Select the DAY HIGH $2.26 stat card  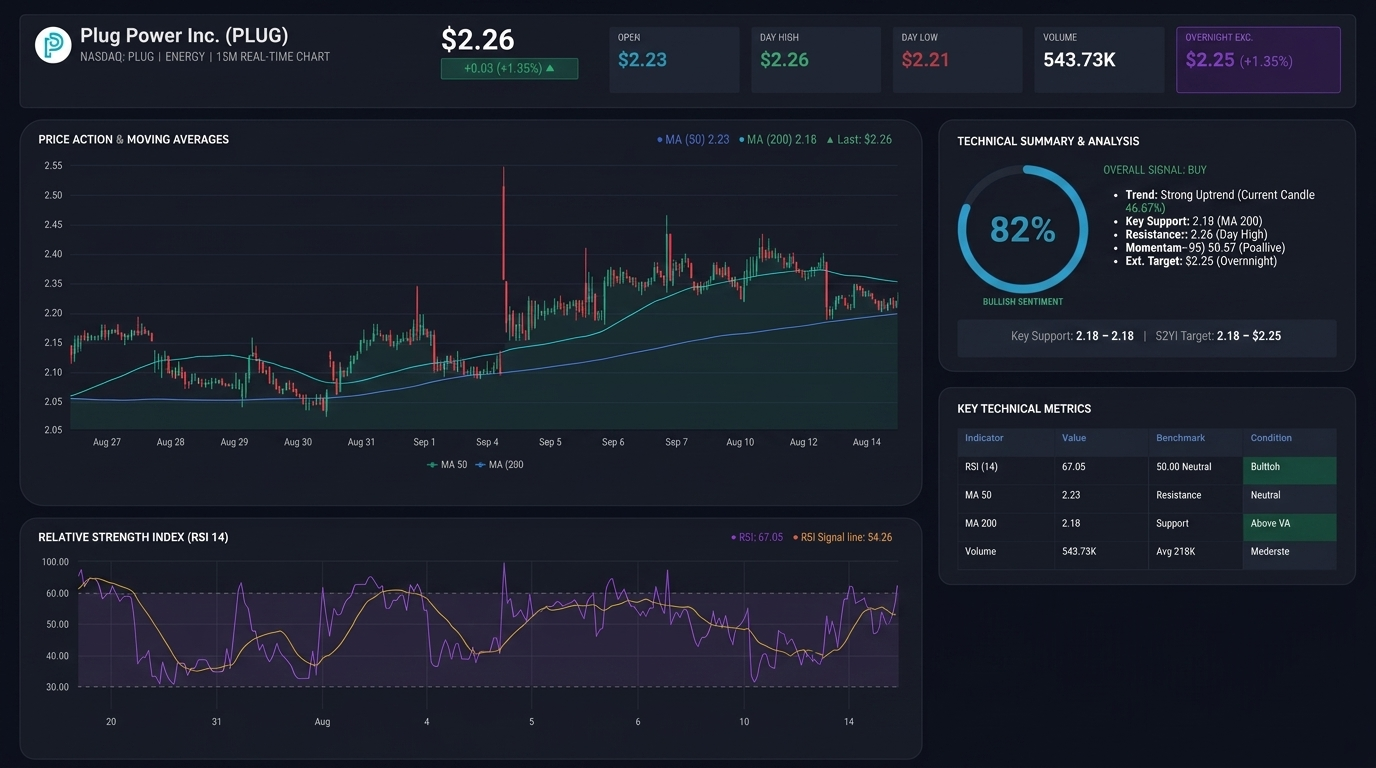click(816, 60)
